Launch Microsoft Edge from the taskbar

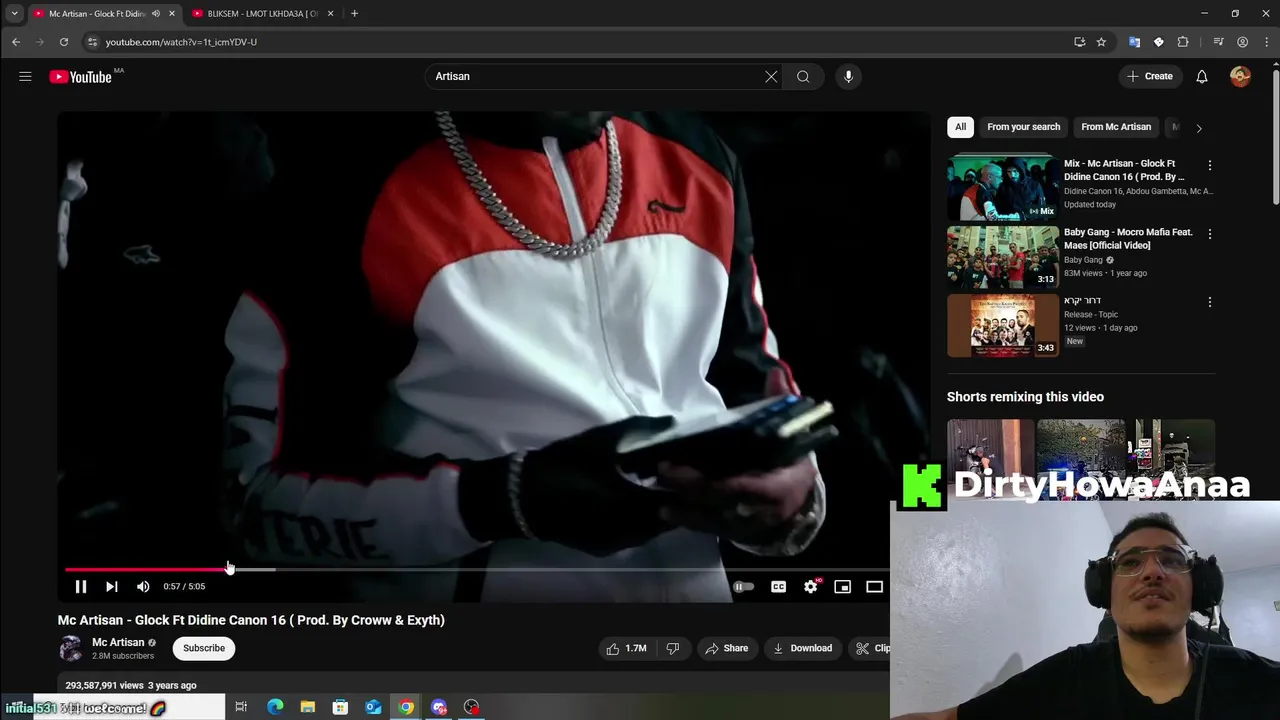pos(275,708)
